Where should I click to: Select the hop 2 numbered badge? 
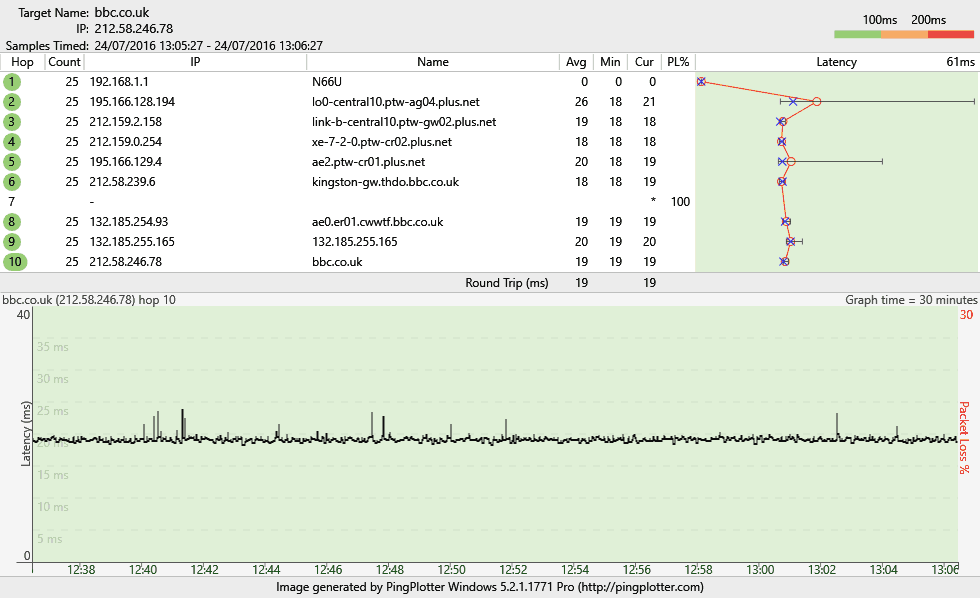point(11,101)
